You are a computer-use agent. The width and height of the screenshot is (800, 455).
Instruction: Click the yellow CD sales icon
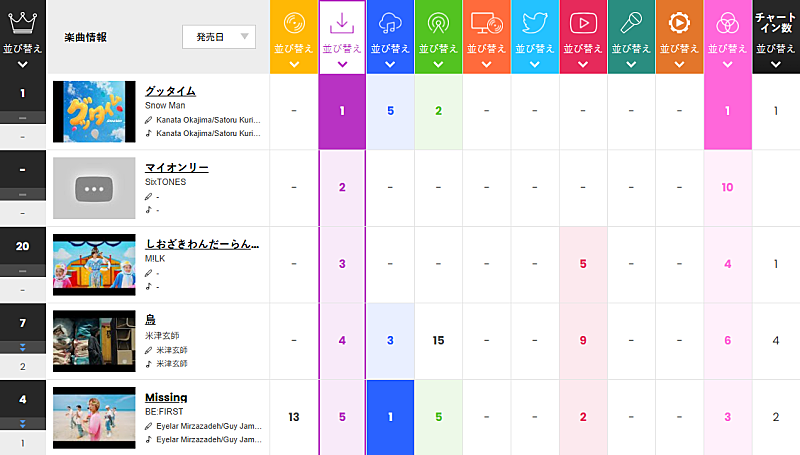[x=294, y=23]
